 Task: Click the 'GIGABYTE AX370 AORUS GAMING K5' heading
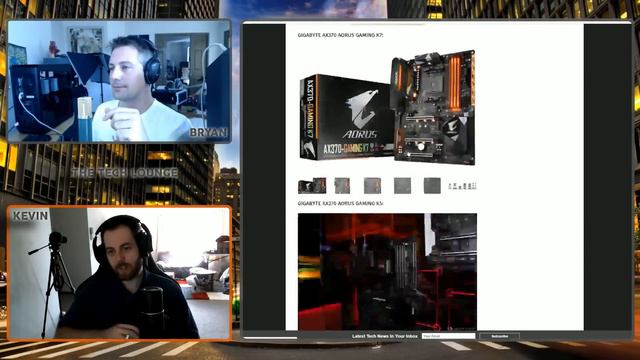pos(341,203)
